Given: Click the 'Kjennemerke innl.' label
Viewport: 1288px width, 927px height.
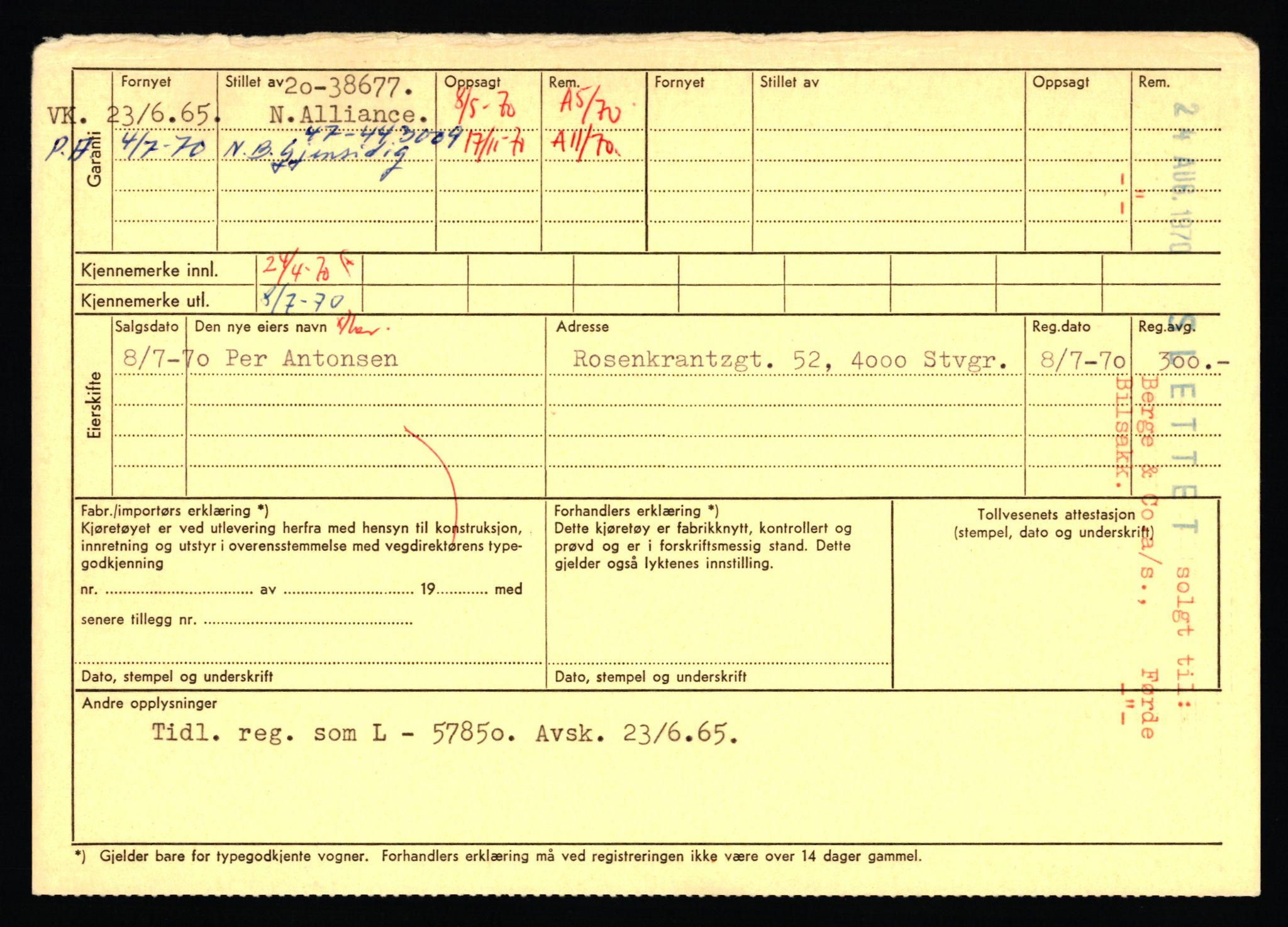Looking at the screenshot, I should [150, 271].
